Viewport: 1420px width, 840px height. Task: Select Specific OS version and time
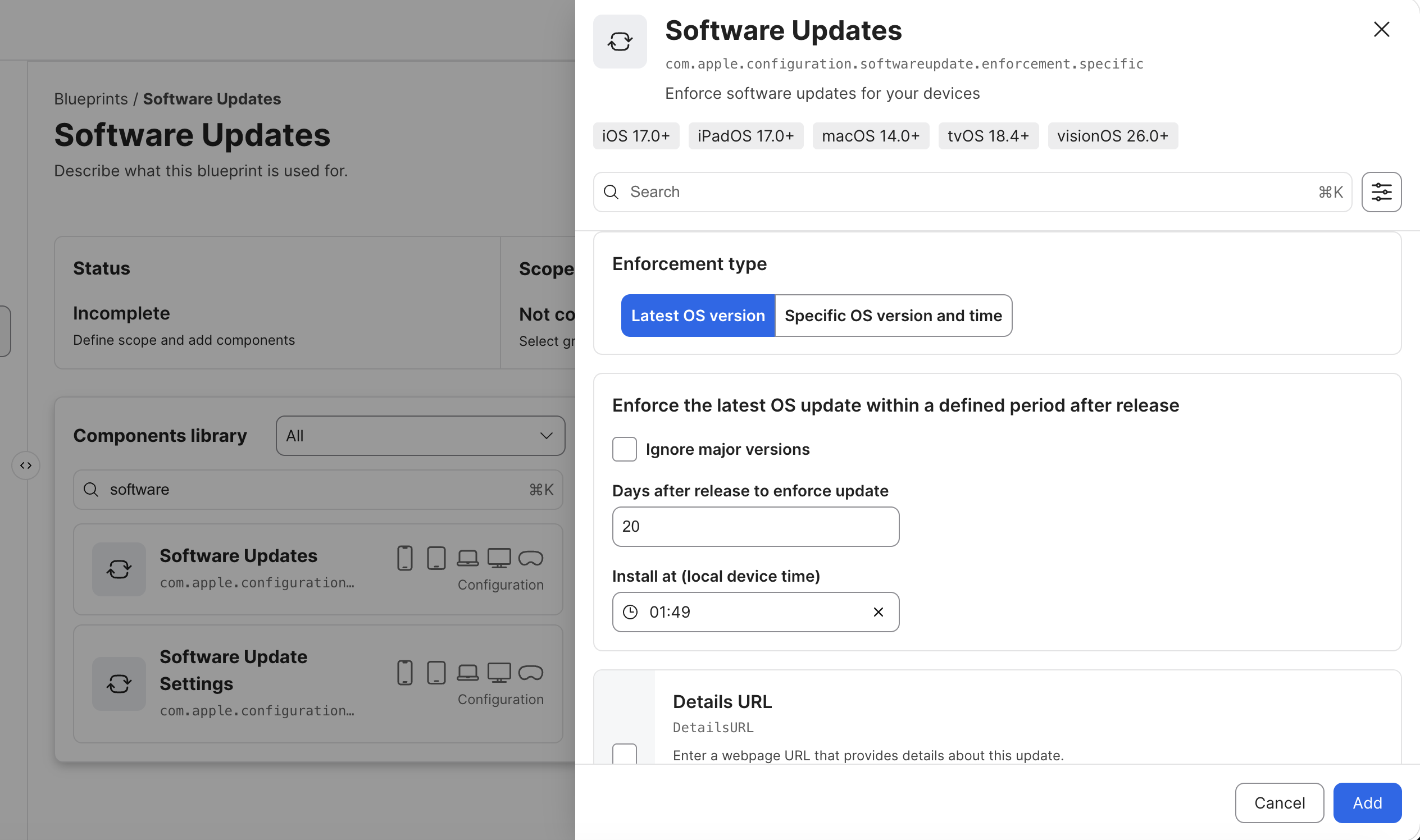coord(893,316)
